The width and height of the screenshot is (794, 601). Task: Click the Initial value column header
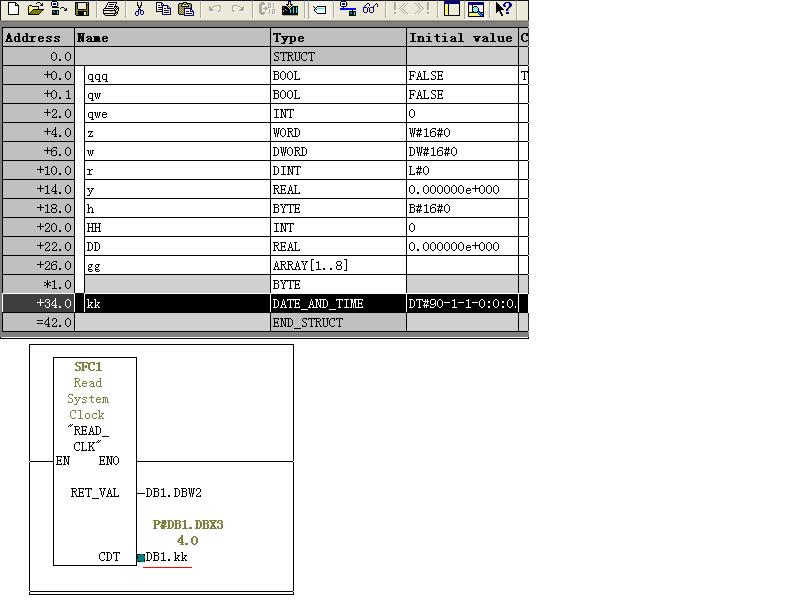[x=462, y=37]
